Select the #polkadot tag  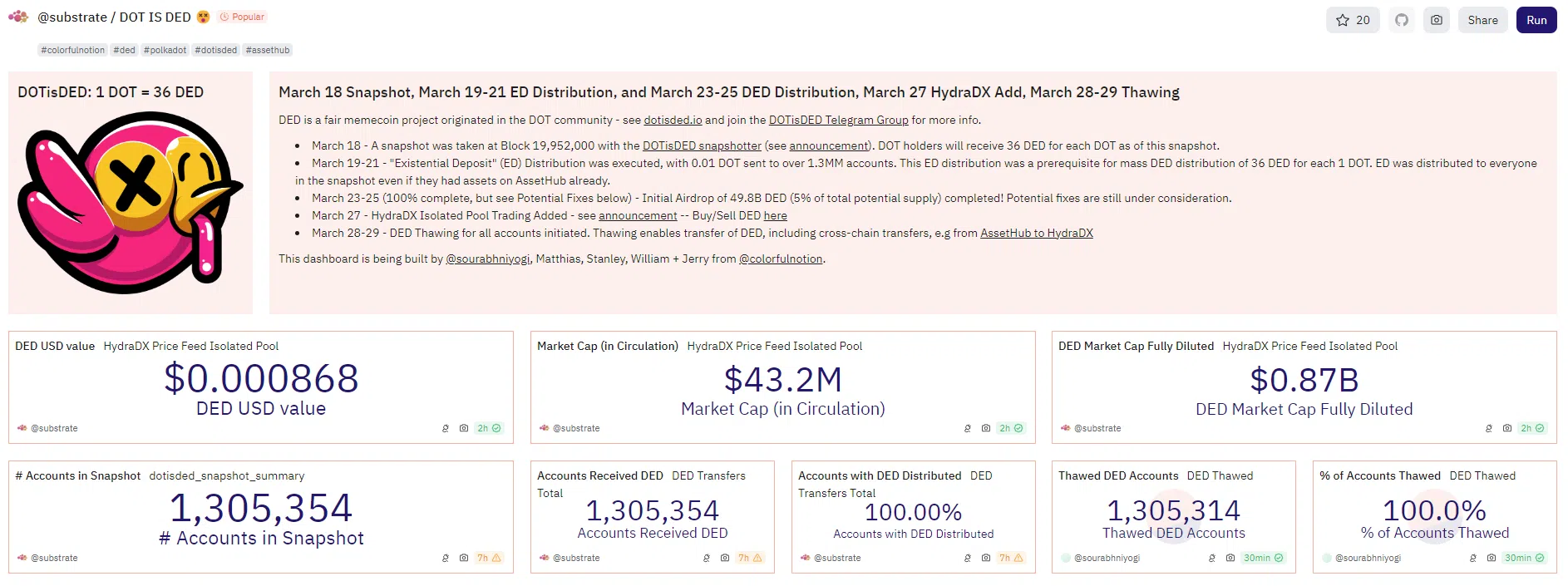pyautogui.click(x=165, y=50)
